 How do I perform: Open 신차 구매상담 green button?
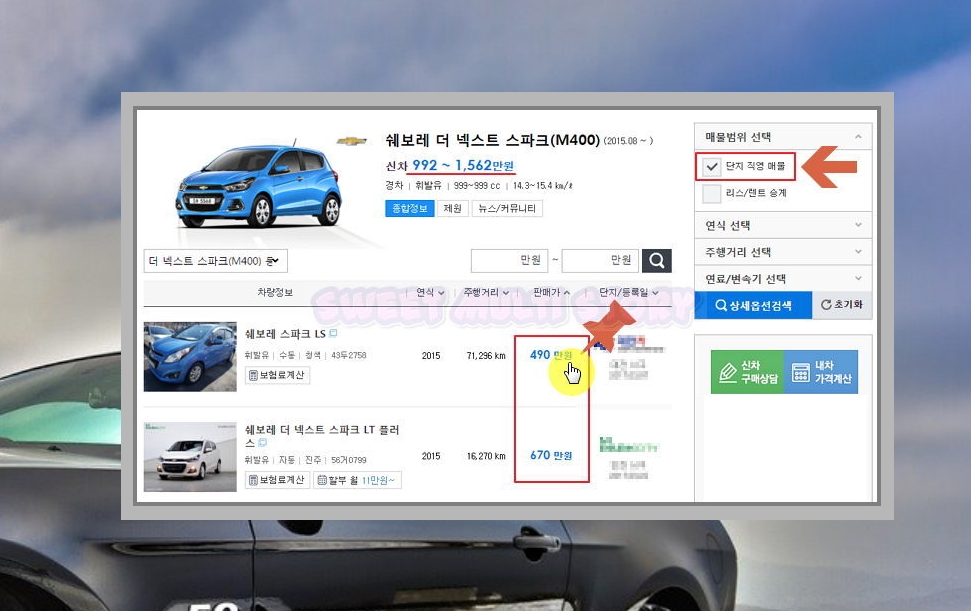point(747,372)
